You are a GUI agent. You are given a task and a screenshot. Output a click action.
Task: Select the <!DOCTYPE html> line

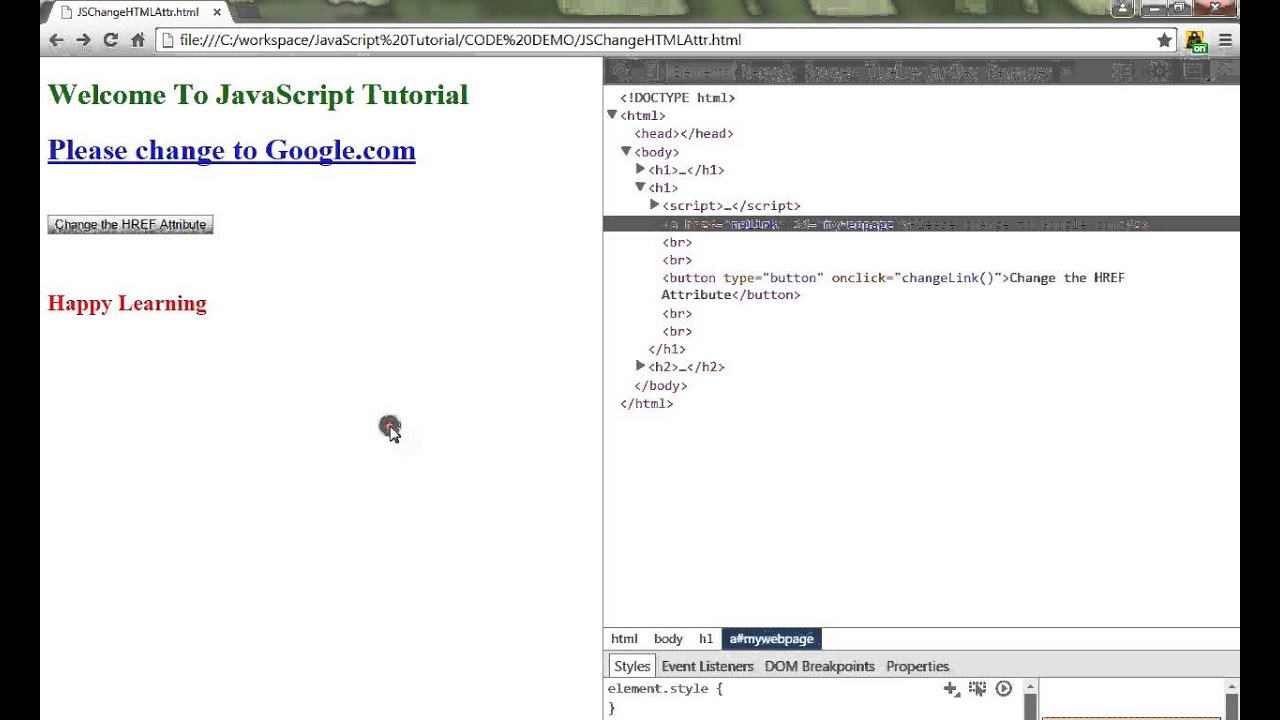point(677,98)
